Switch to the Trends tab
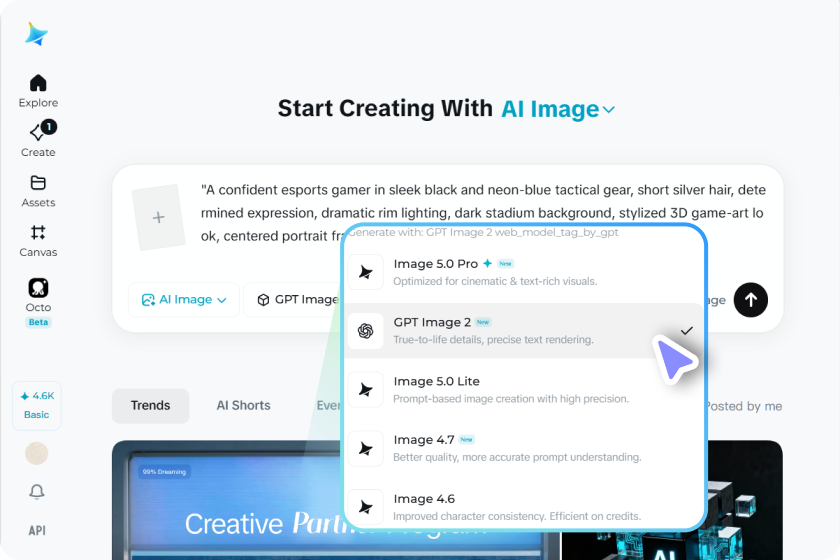The height and width of the screenshot is (560, 840). (x=151, y=406)
